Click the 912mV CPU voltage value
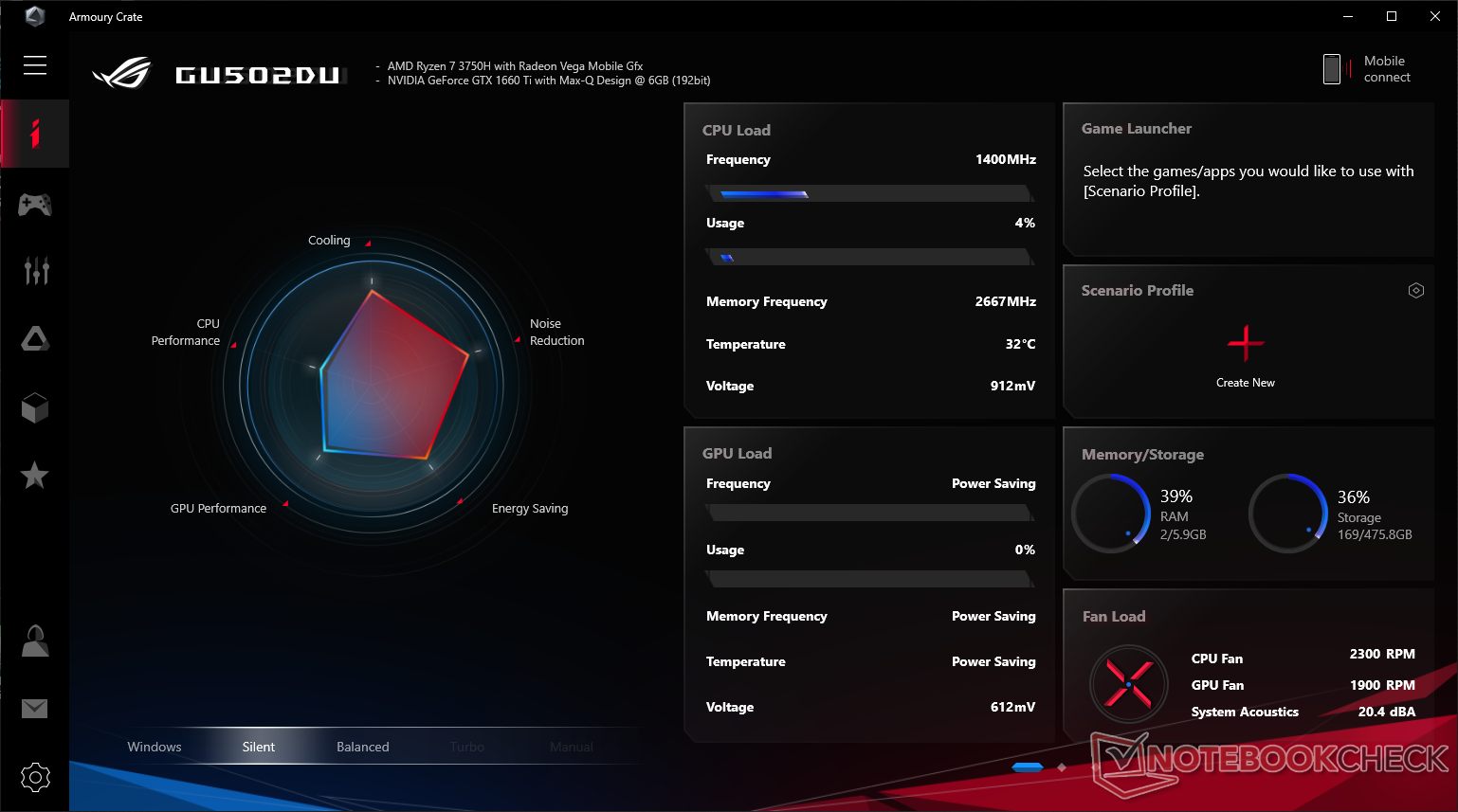 1013,387
